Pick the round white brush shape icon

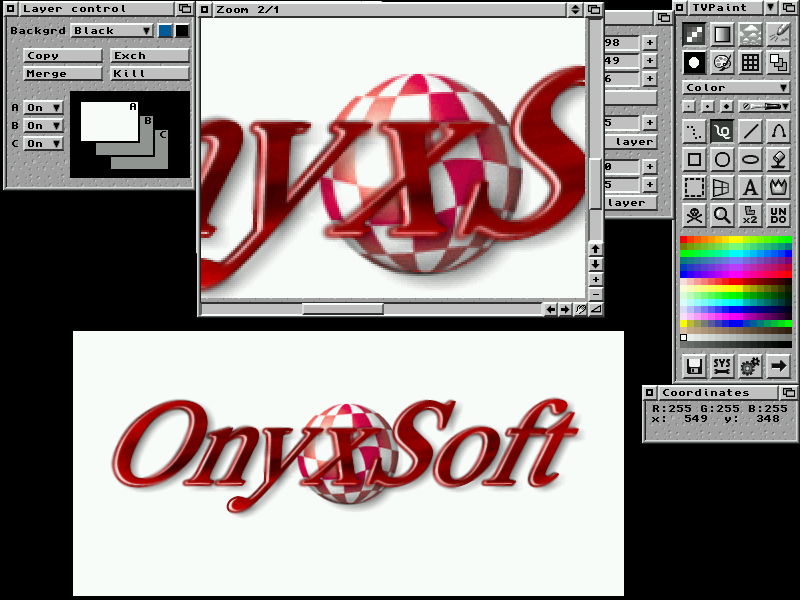(694, 63)
